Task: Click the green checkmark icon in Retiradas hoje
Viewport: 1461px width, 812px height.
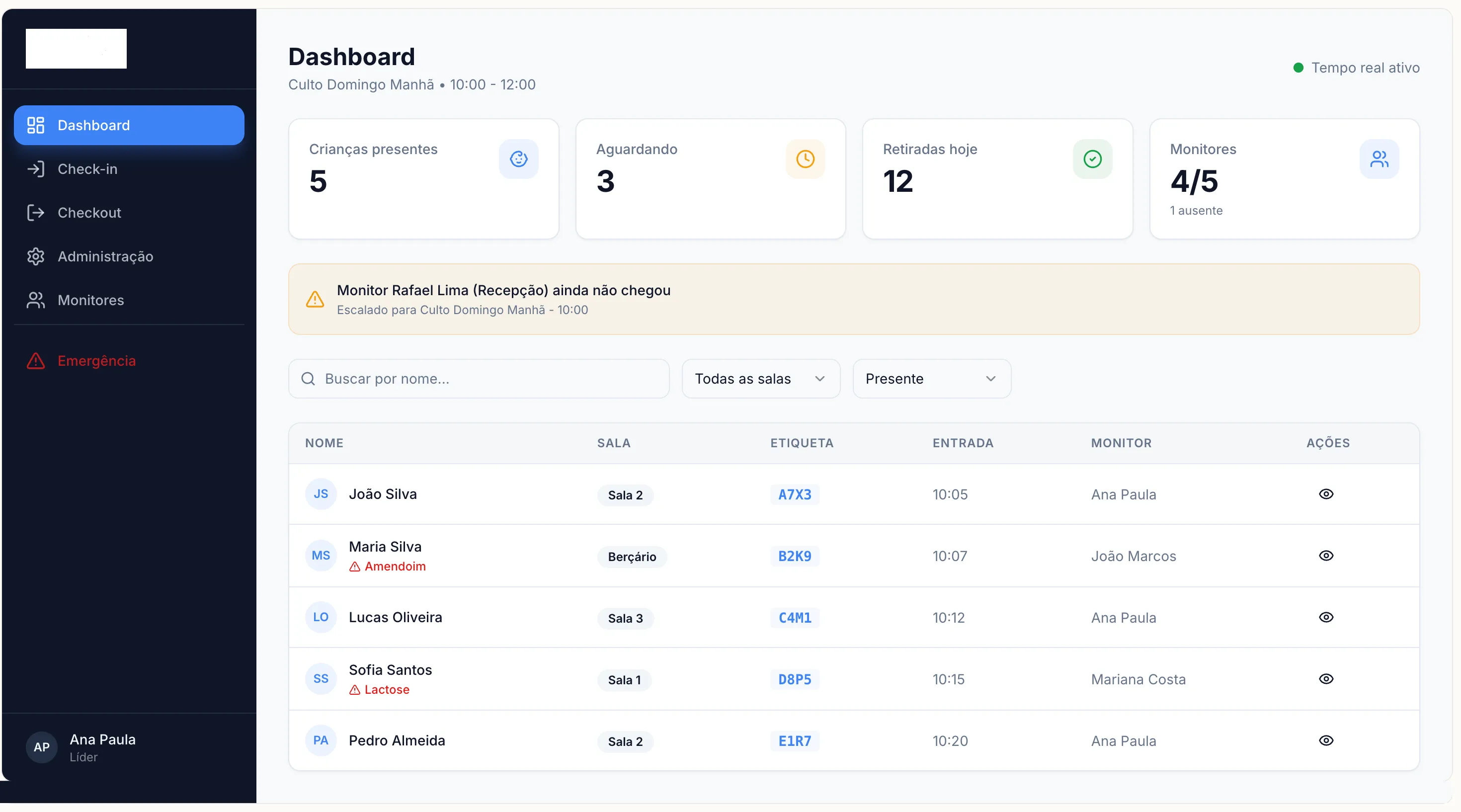Action: (1092, 159)
